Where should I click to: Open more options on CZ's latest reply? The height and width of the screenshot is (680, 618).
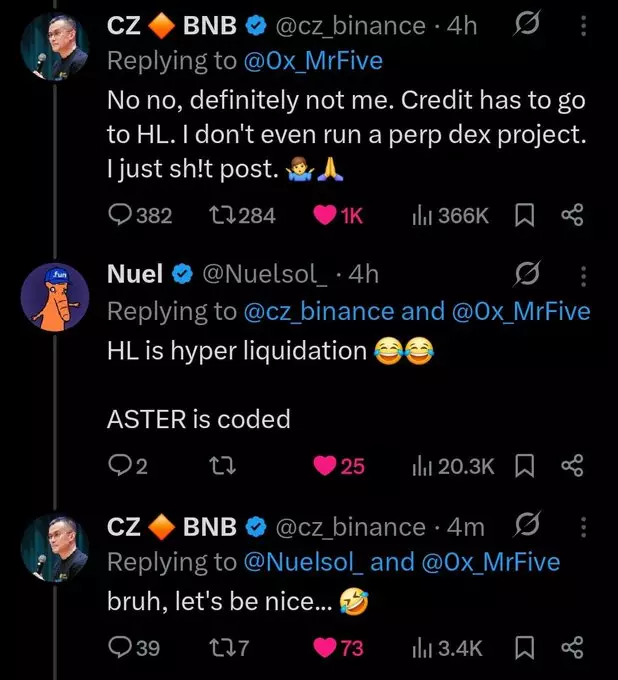(x=585, y=526)
